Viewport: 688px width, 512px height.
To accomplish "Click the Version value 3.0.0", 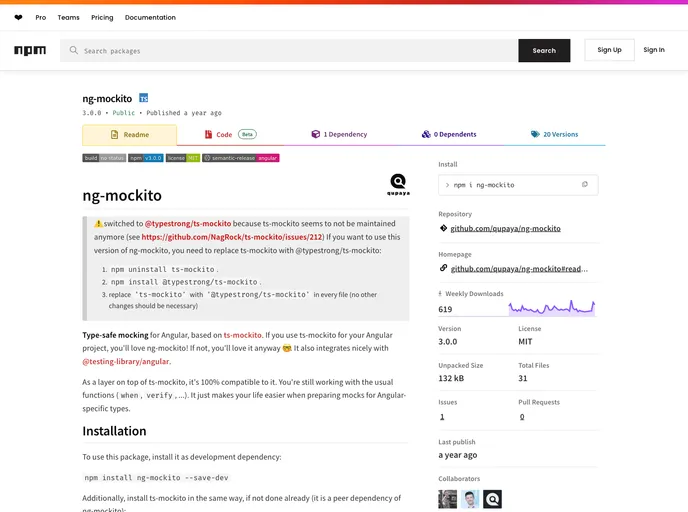I will pyautogui.click(x=448, y=341).
